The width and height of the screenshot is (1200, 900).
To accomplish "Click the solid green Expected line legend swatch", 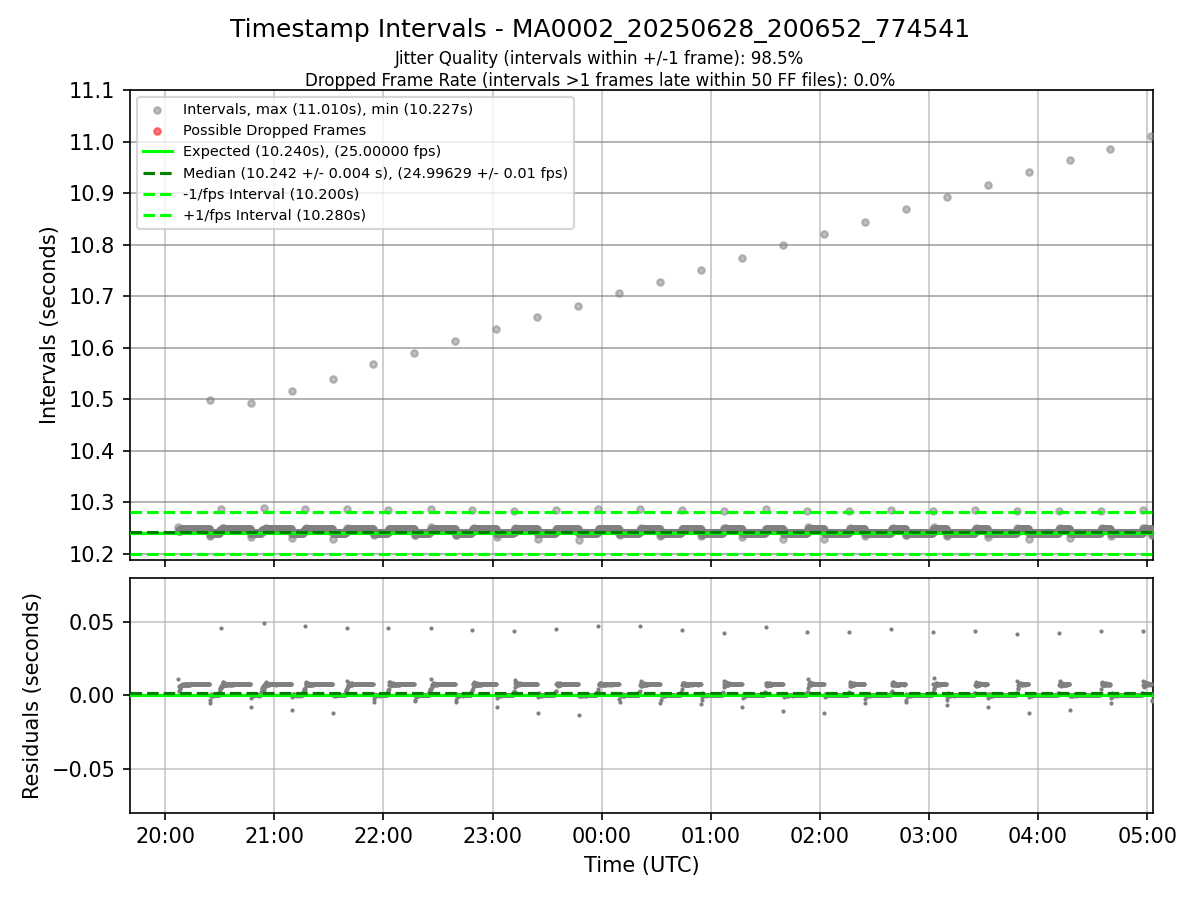I will (x=157, y=151).
